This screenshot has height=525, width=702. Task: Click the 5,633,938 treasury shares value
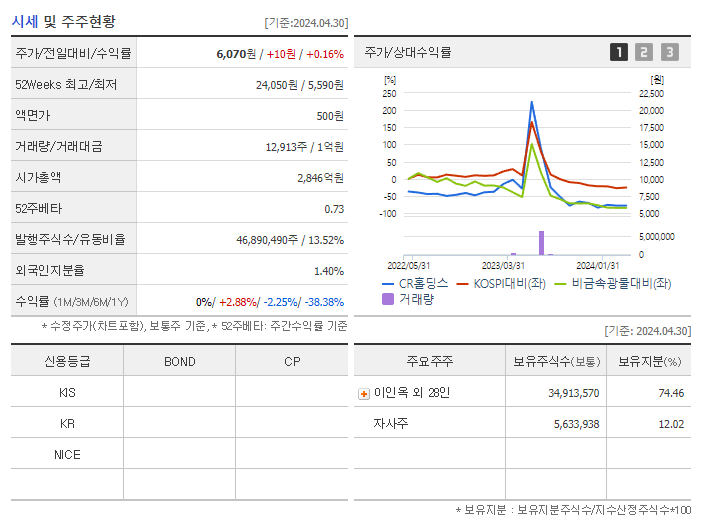576,424
